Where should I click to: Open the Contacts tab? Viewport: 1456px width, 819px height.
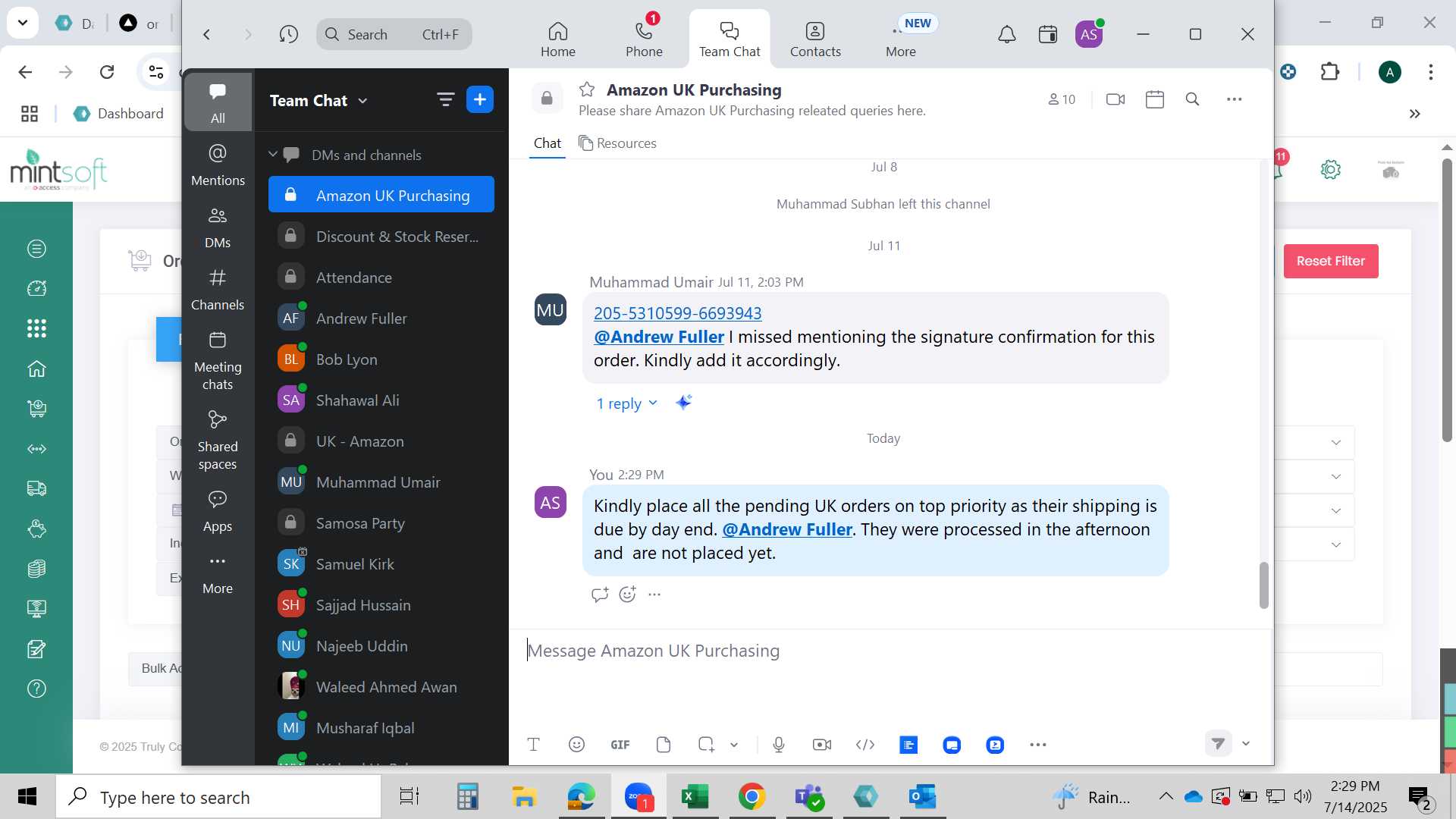point(815,38)
